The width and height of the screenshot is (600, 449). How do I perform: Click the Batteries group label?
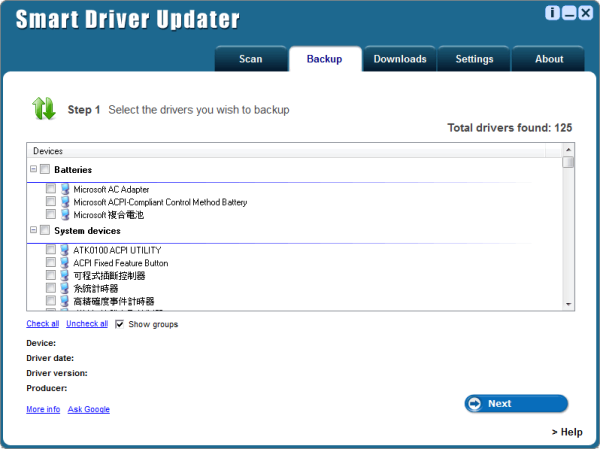pos(73,170)
